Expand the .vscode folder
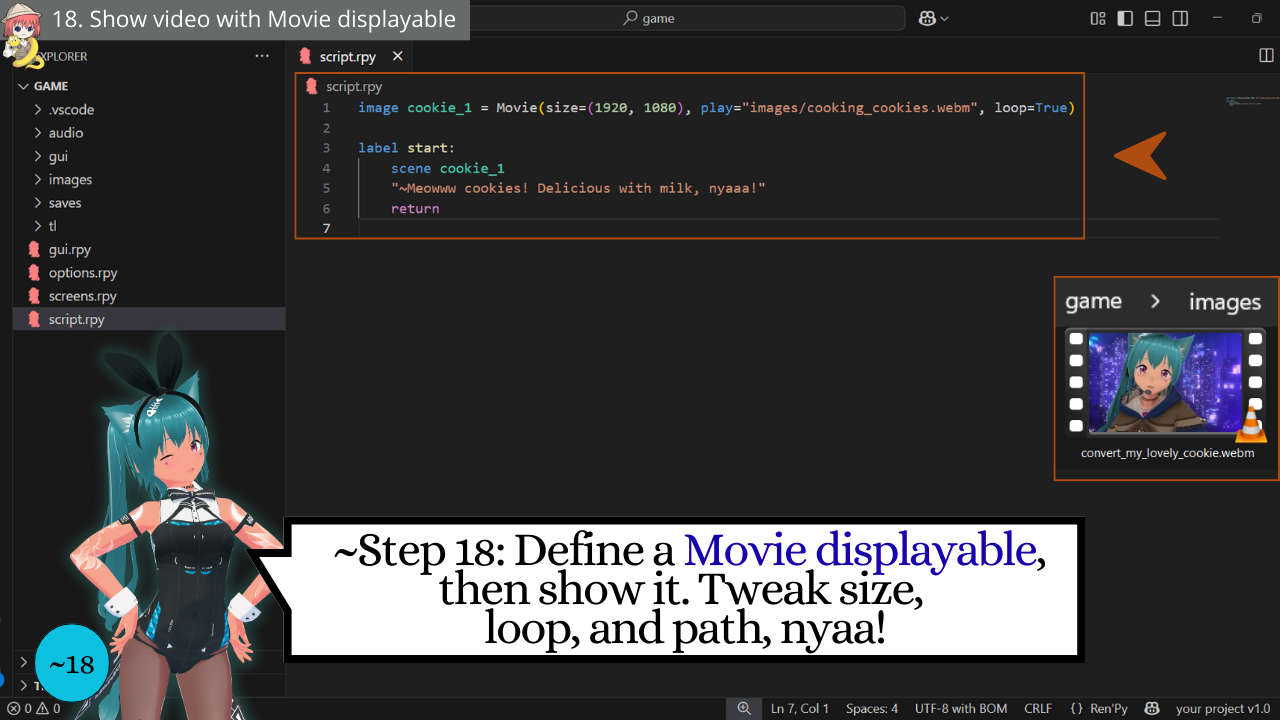Image resolution: width=1280 pixels, height=720 pixels. coord(71,109)
